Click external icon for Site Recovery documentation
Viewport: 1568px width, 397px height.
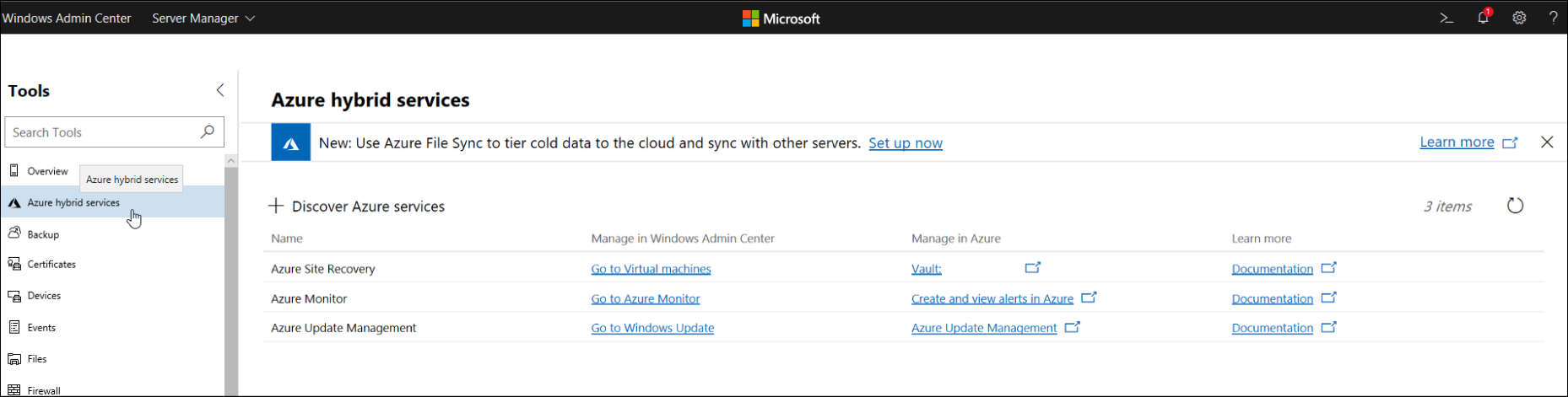click(x=1328, y=267)
